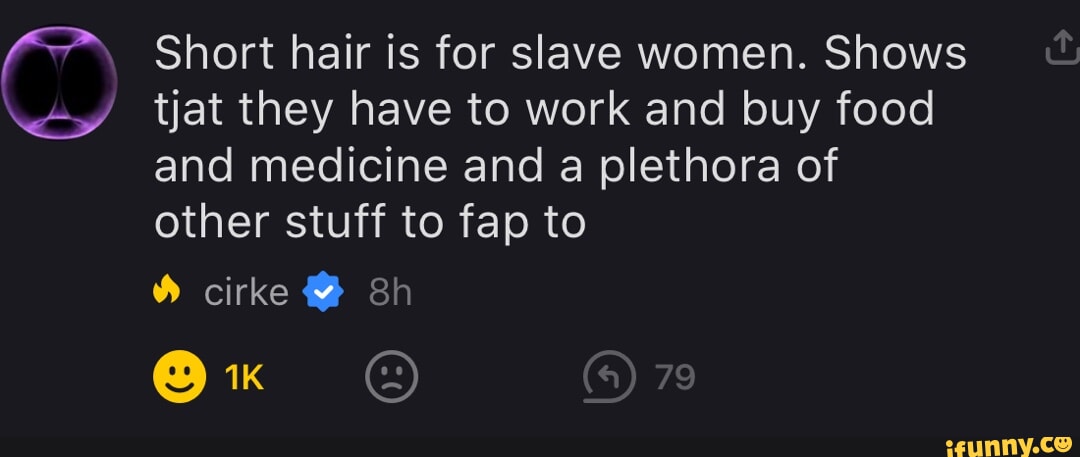Click the yellow fire icon before cirke

click(x=166, y=294)
